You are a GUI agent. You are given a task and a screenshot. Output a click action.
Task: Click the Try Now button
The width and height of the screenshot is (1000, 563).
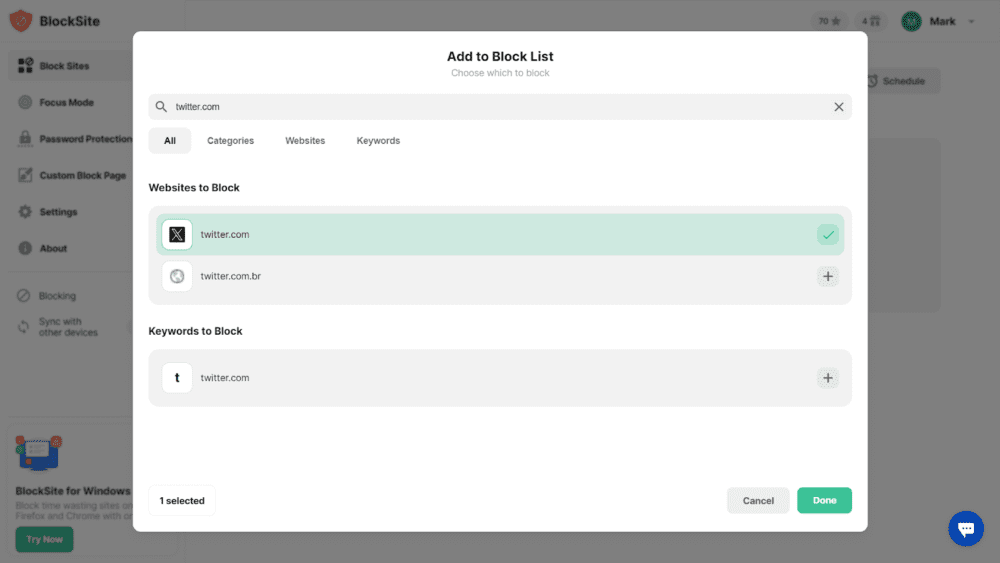coord(44,539)
